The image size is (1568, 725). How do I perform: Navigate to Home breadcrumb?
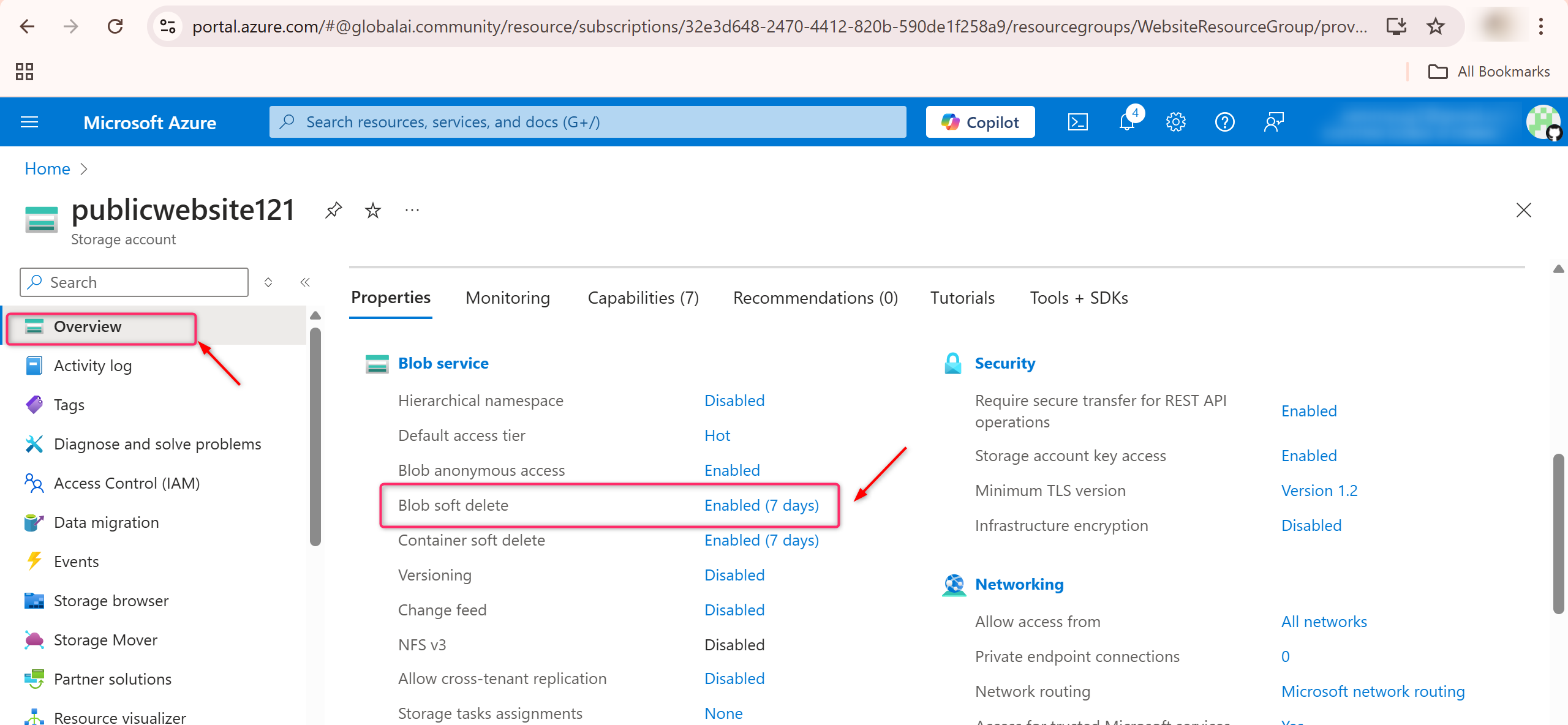[x=47, y=168]
